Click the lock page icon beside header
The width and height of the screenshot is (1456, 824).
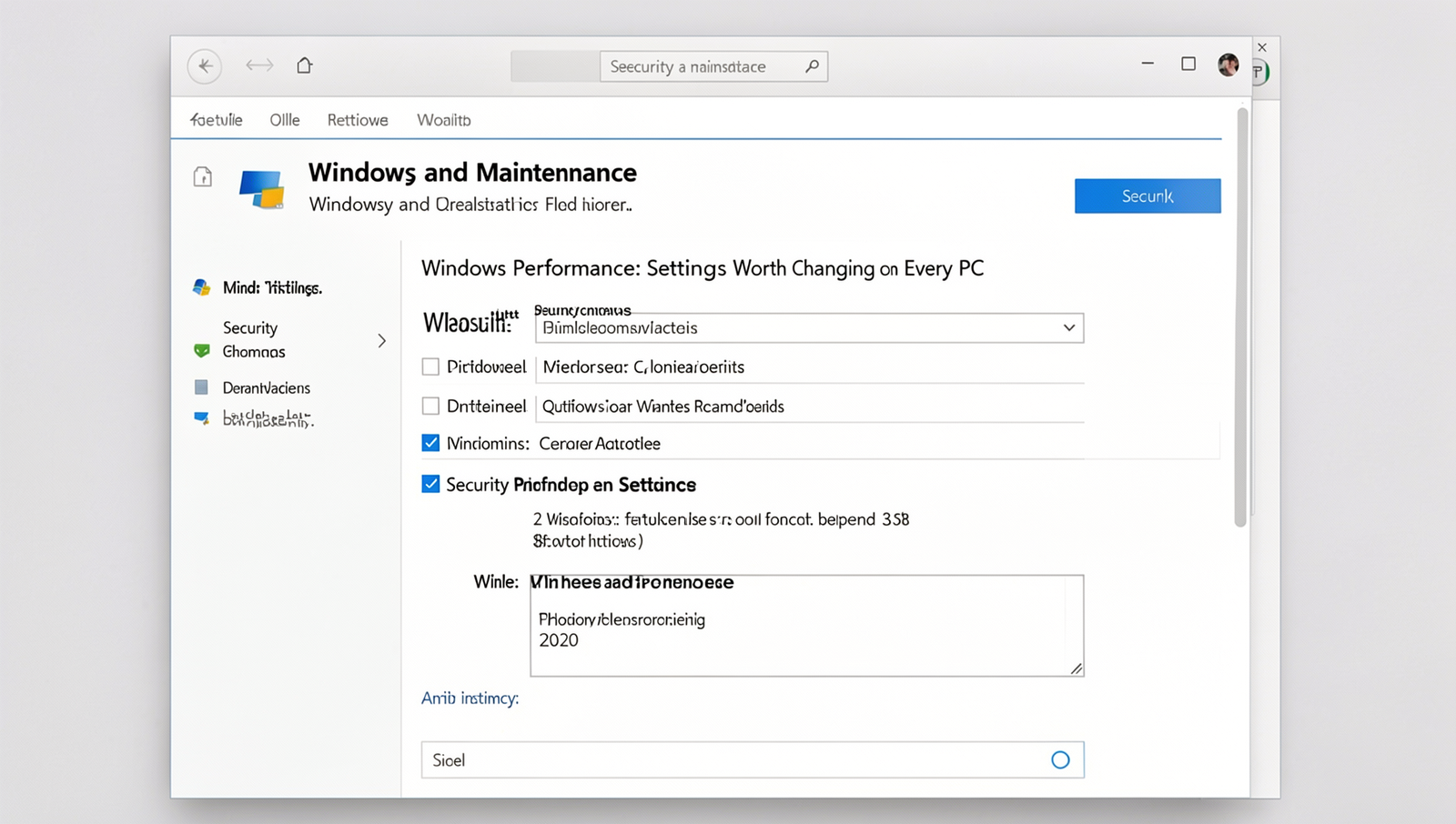pos(203,176)
